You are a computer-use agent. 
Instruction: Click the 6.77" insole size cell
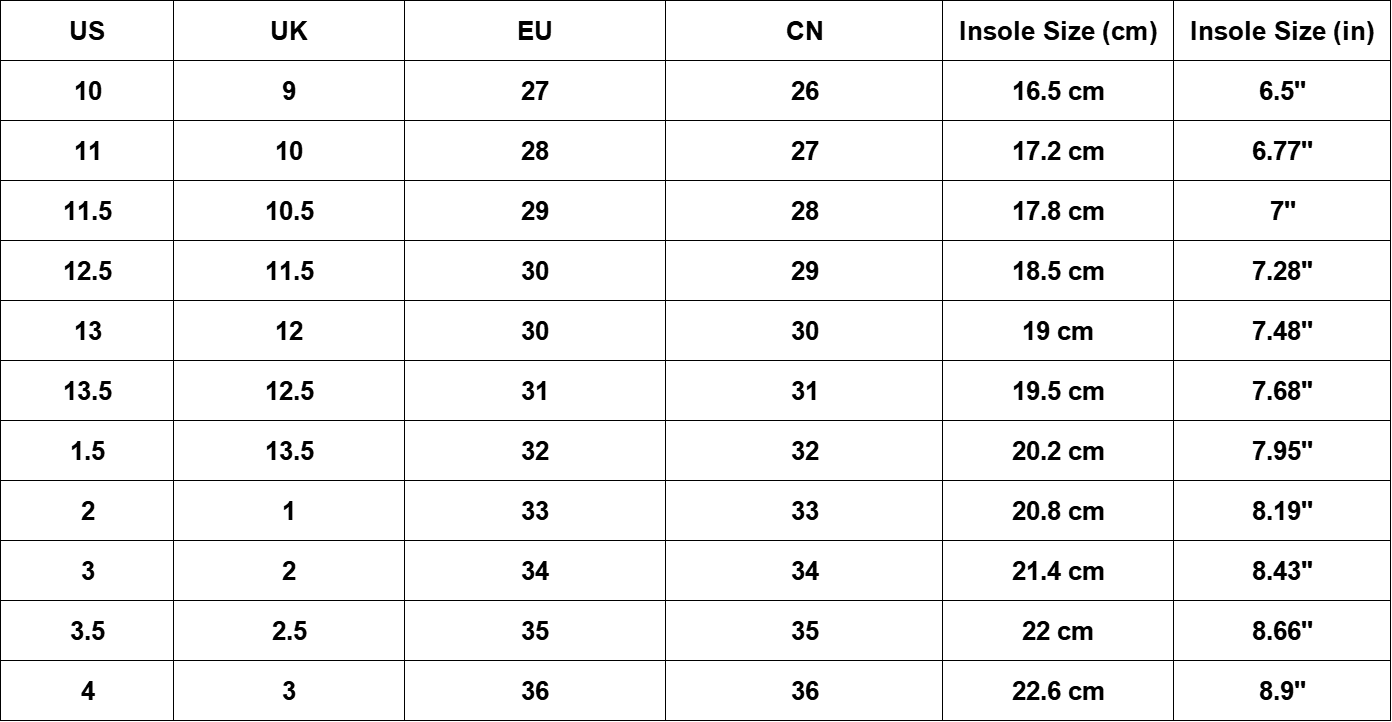pyautogui.click(x=1282, y=151)
